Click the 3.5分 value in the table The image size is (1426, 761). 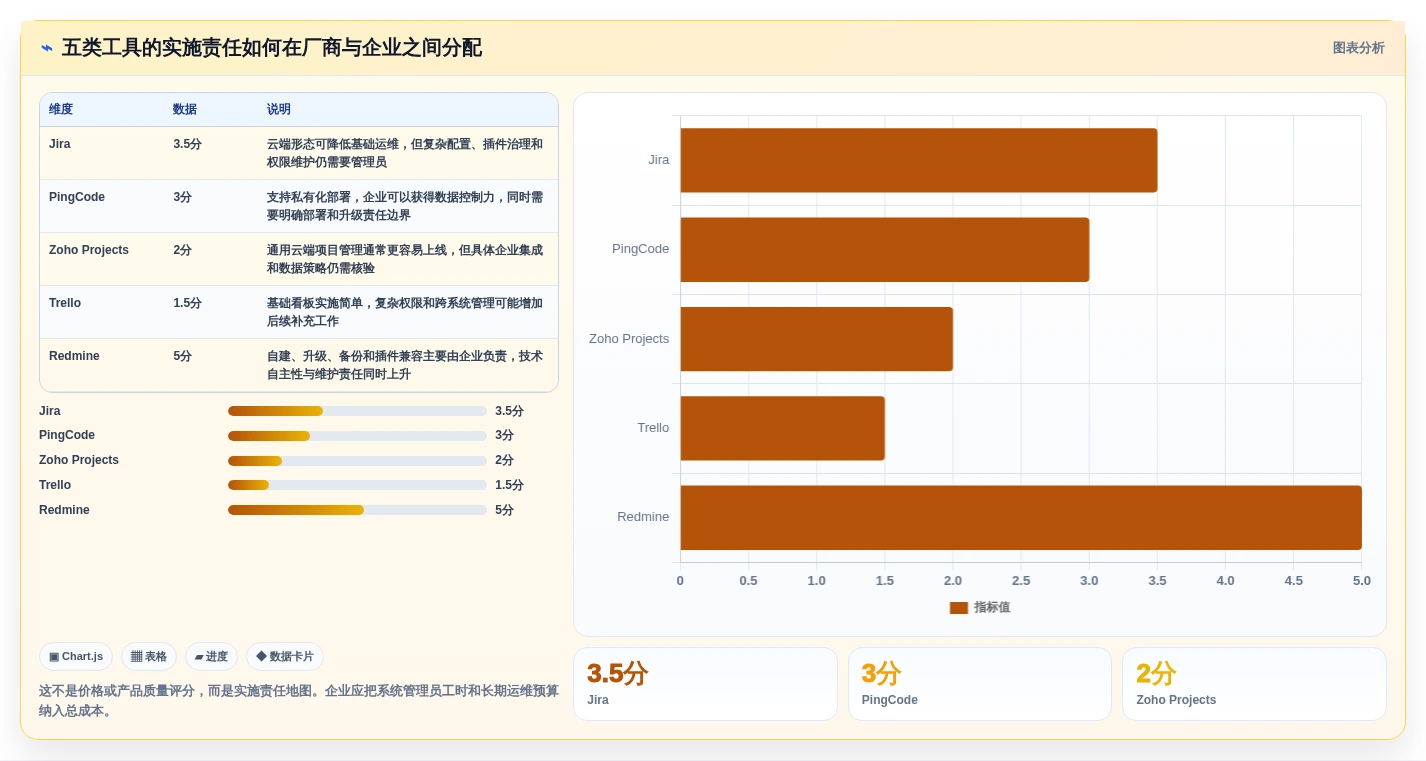coord(187,144)
